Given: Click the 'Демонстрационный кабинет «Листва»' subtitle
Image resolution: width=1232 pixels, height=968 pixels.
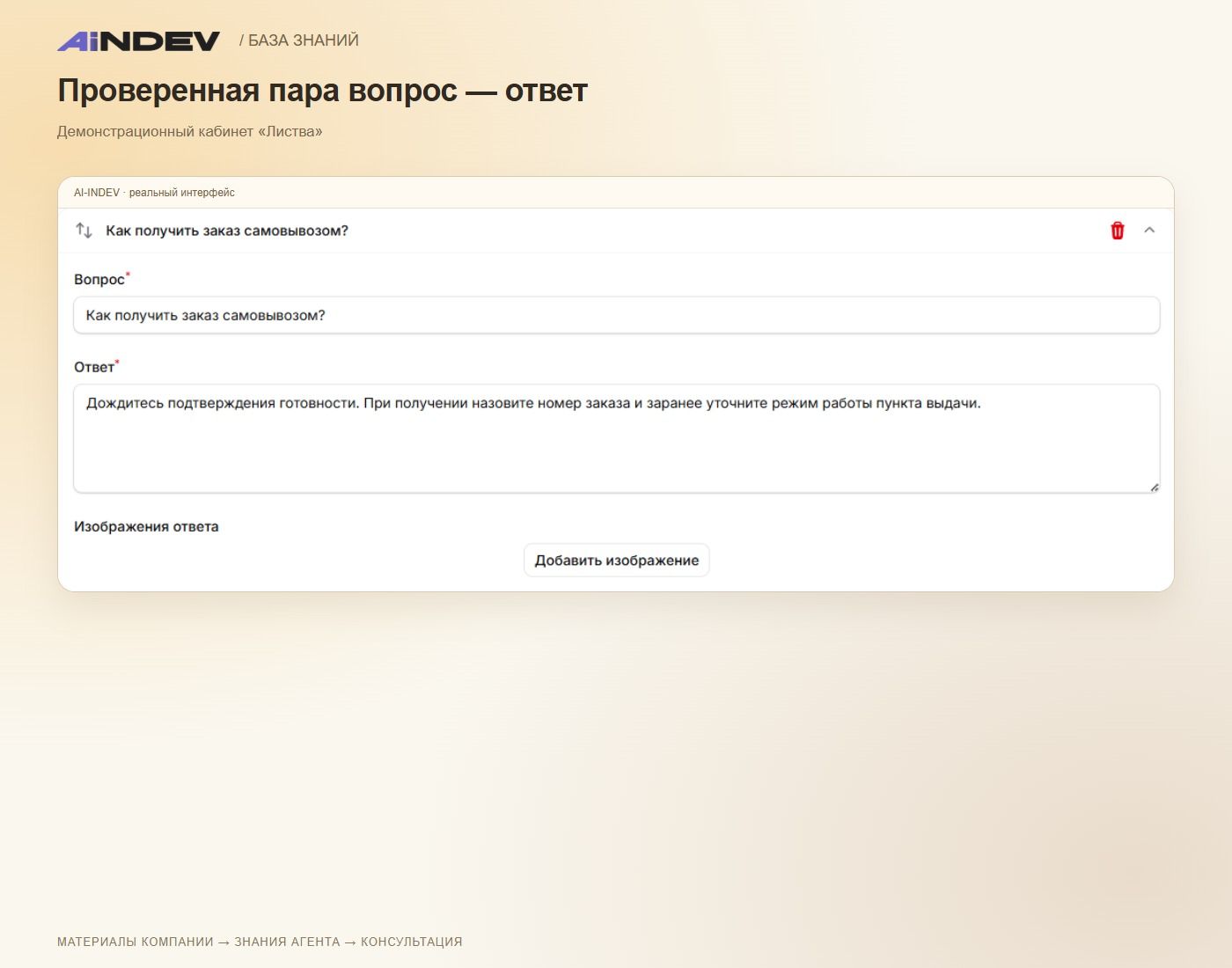Looking at the screenshot, I should (190, 132).
